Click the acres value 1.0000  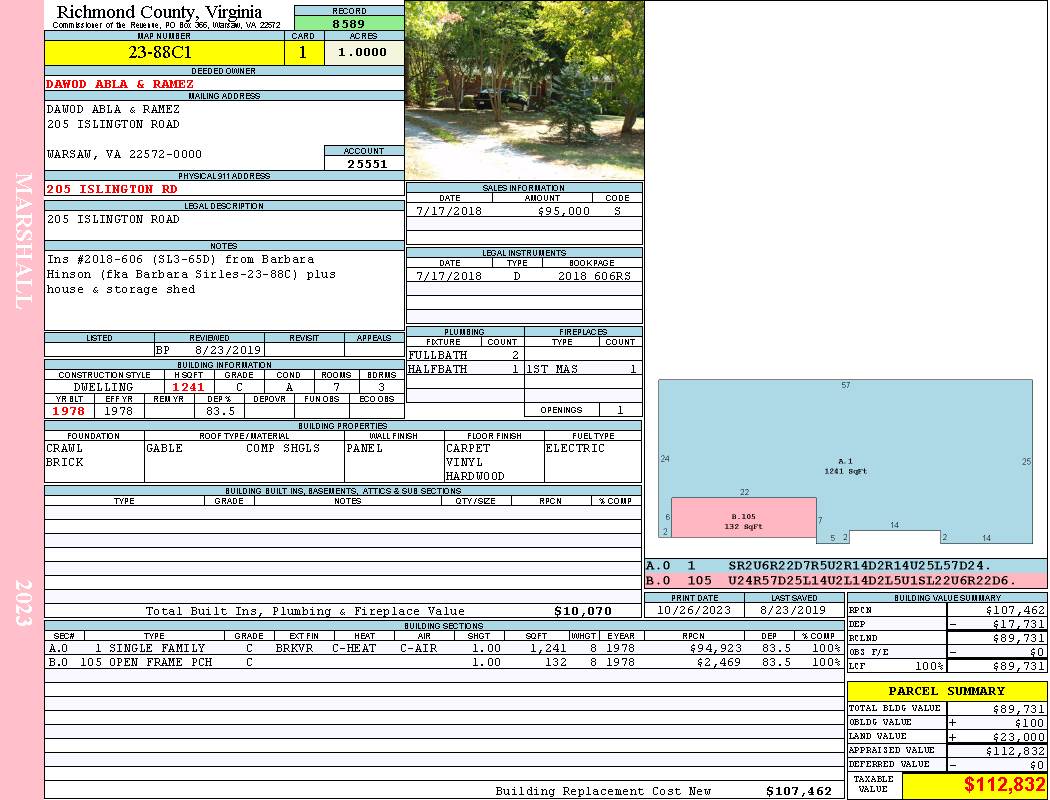click(362, 52)
